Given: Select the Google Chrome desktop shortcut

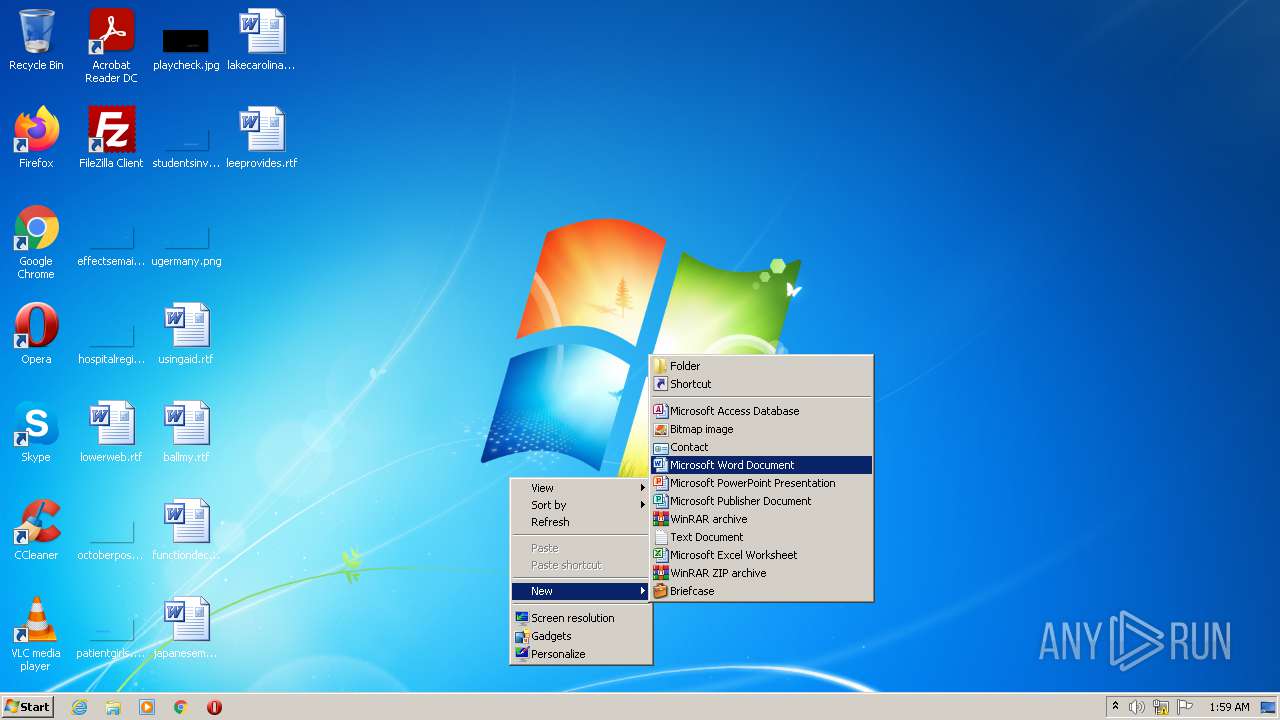Looking at the screenshot, I should [36, 242].
